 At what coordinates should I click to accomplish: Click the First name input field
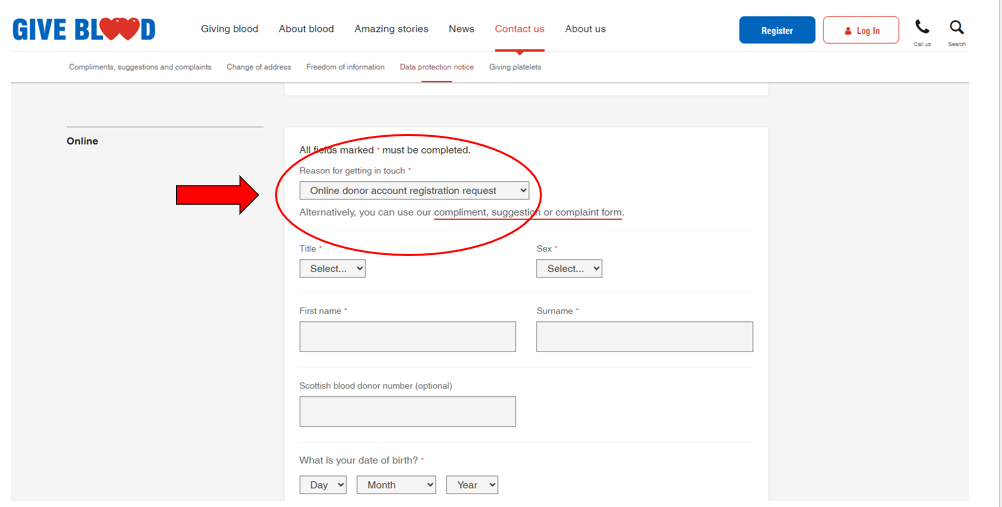pyautogui.click(x=407, y=336)
